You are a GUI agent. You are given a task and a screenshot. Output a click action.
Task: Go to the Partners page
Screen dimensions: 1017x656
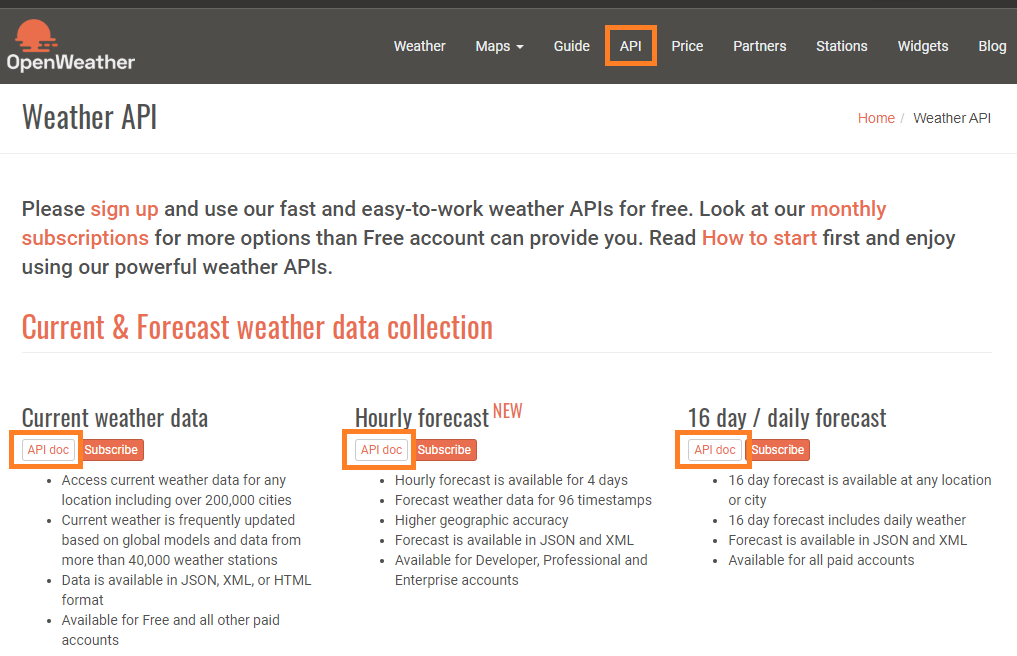click(x=760, y=46)
